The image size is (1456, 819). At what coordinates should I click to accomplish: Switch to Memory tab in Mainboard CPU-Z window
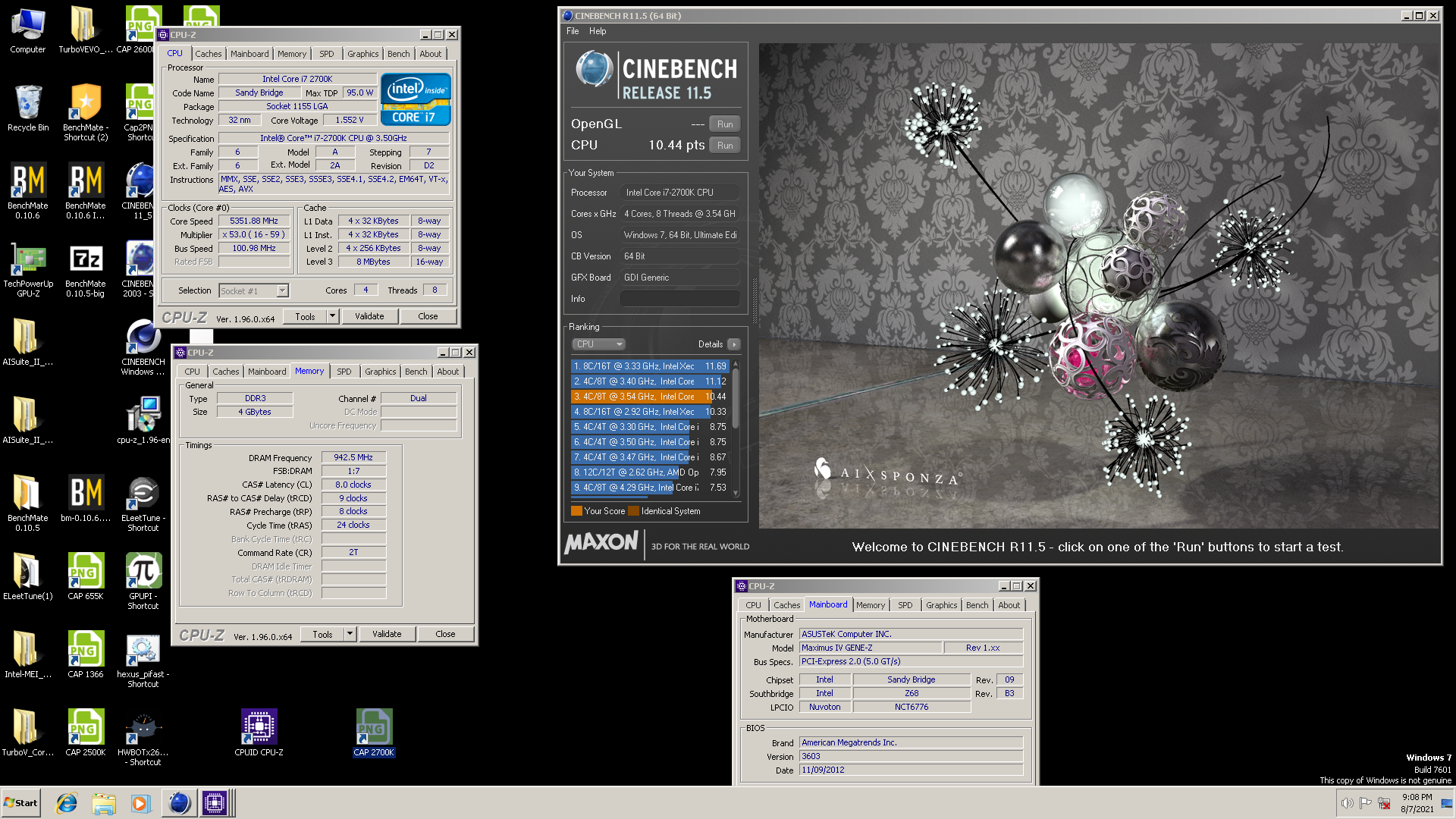tap(871, 605)
